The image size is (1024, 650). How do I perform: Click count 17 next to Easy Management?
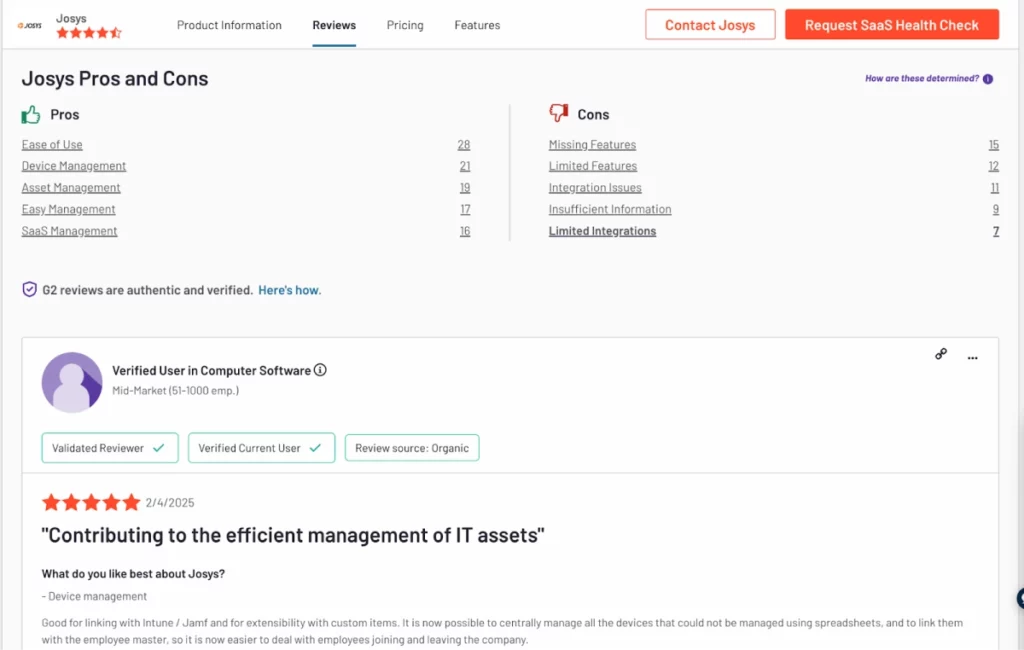[x=465, y=209]
